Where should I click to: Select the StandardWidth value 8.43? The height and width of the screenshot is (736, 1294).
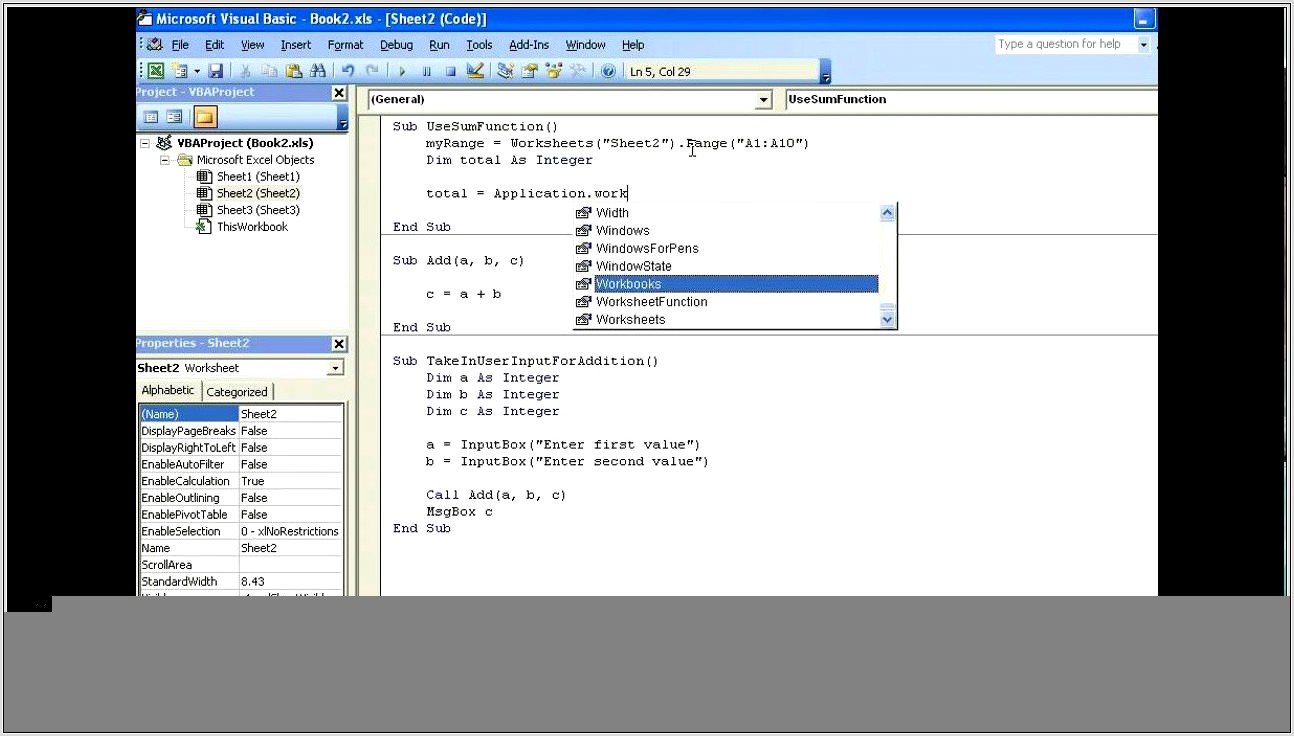[x=291, y=582]
